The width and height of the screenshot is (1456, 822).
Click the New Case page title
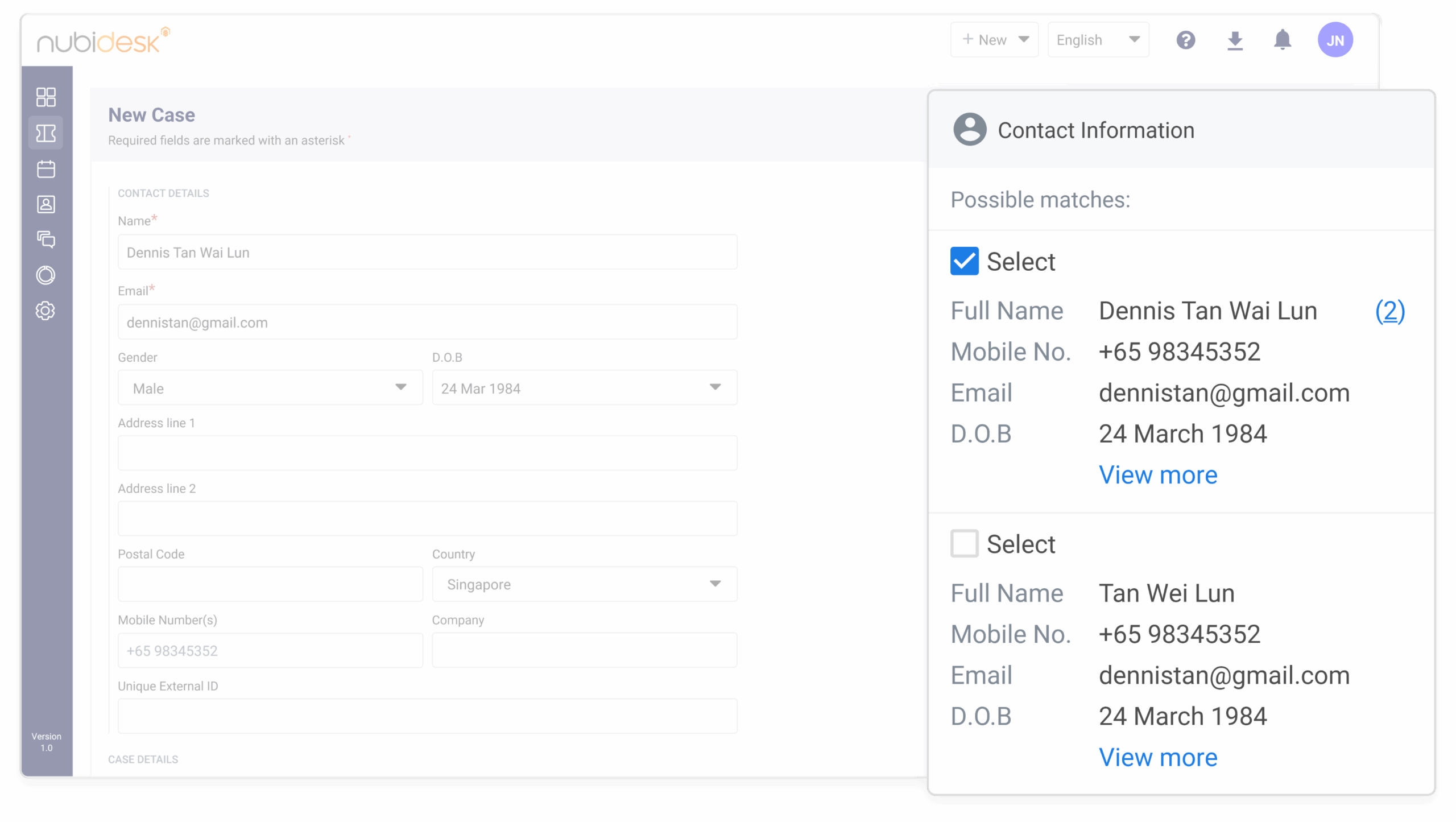(151, 115)
